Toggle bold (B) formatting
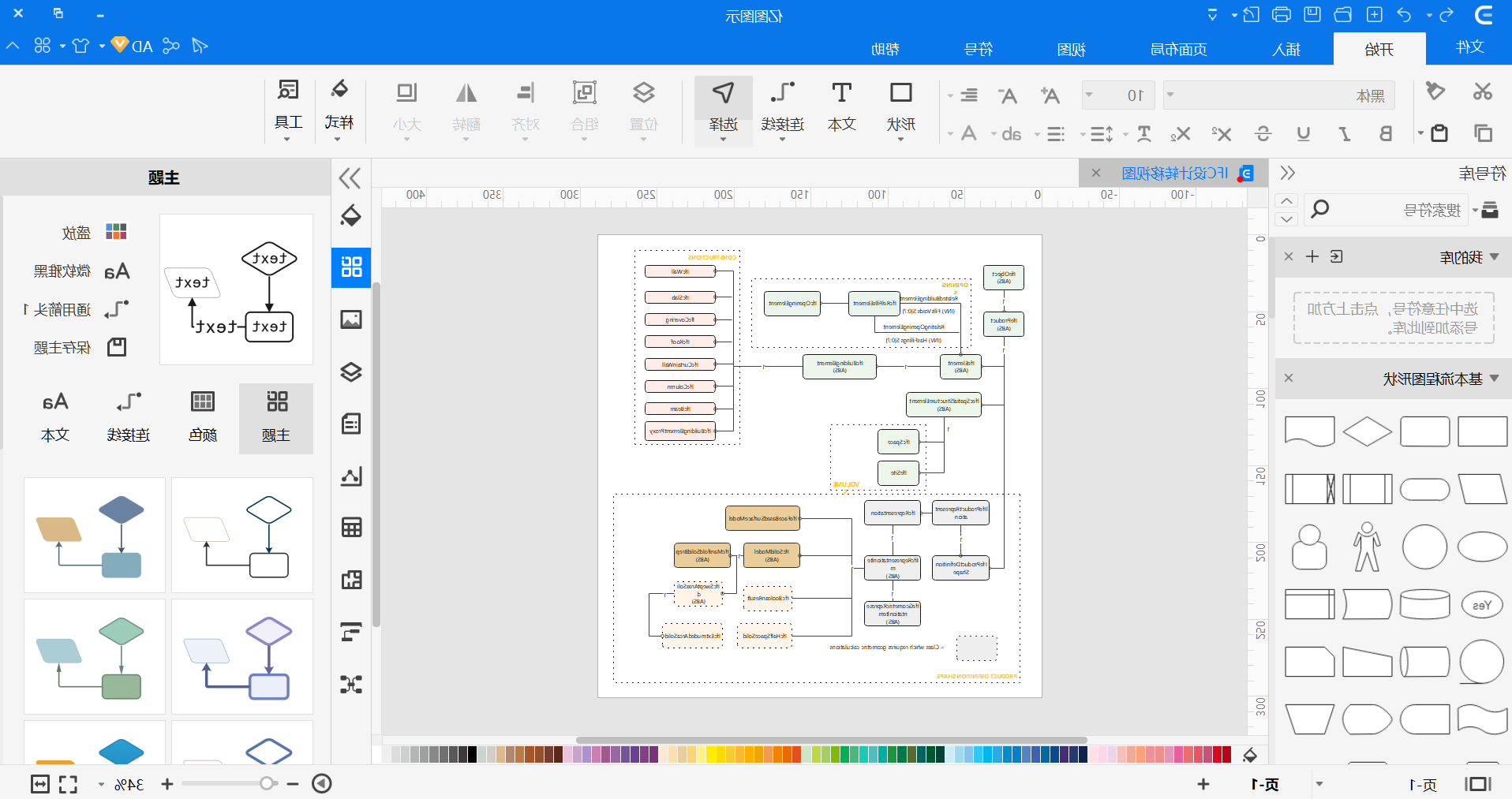This screenshot has width=1512, height=799. [x=1386, y=134]
